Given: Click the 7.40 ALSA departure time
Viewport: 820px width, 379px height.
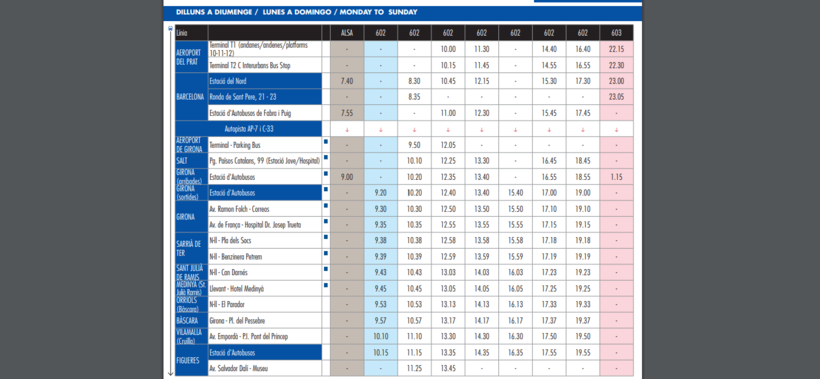Looking at the screenshot, I should click(347, 81).
